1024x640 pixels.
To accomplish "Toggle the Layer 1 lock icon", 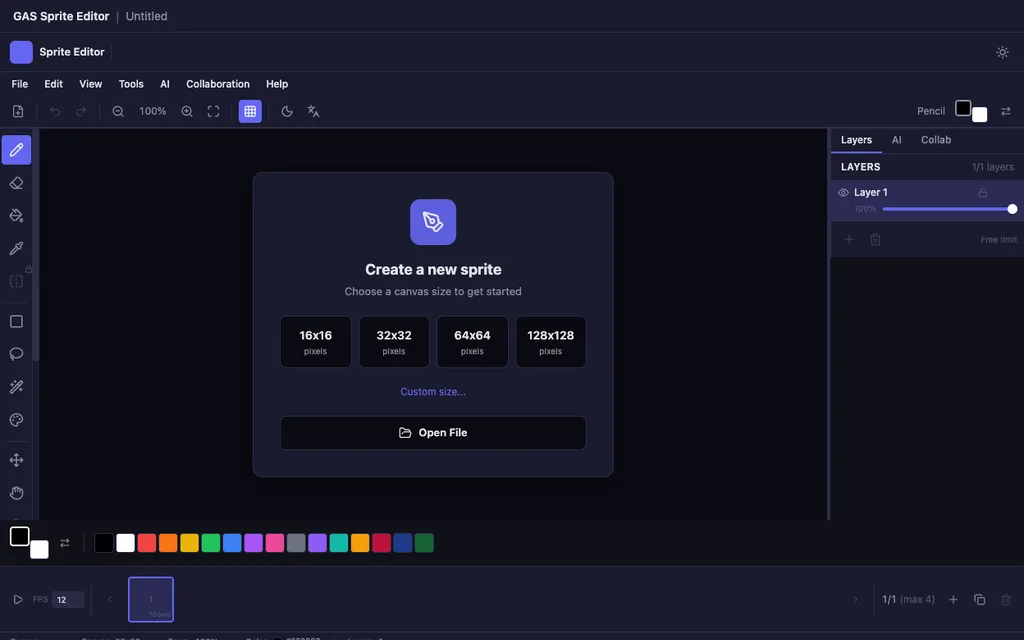I will (982, 193).
